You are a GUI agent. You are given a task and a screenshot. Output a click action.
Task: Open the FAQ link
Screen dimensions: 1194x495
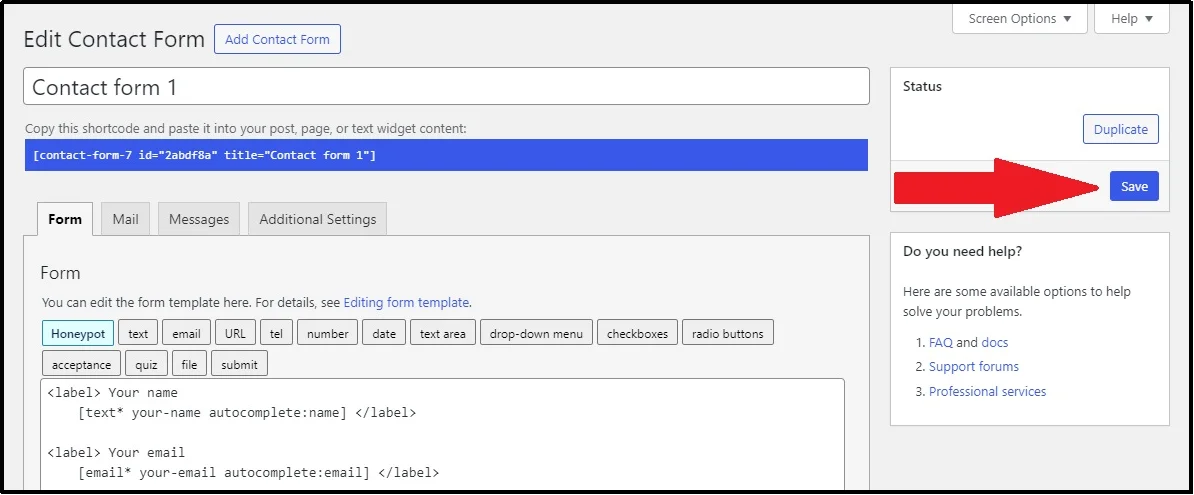pyautogui.click(x=940, y=343)
